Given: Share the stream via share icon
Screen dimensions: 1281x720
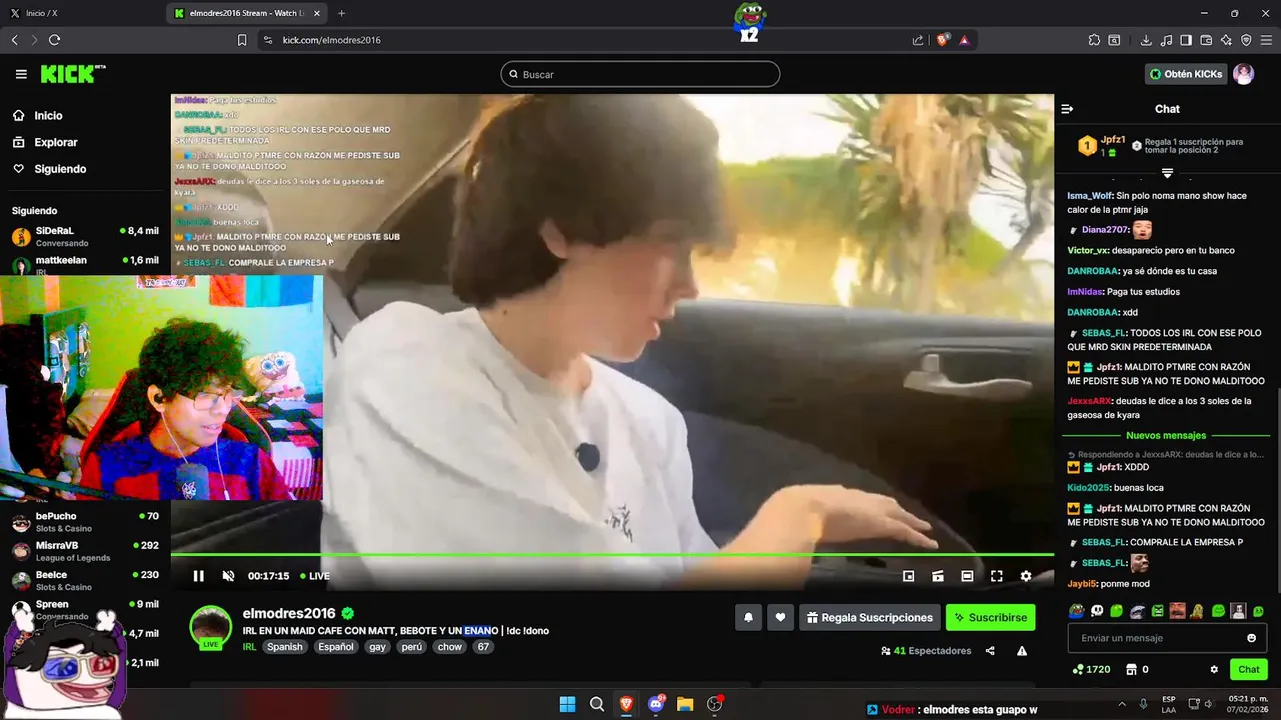Looking at the screenshot, I should [x=990, y=651].
